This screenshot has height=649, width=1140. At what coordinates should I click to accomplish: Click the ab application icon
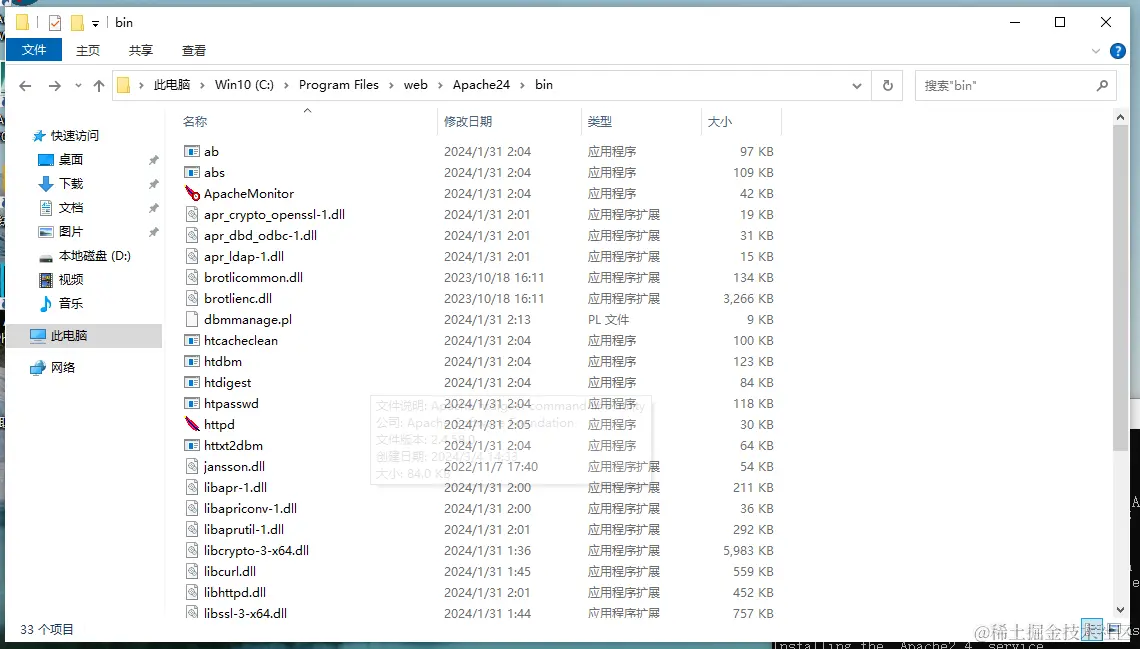(x=192, y=151)
